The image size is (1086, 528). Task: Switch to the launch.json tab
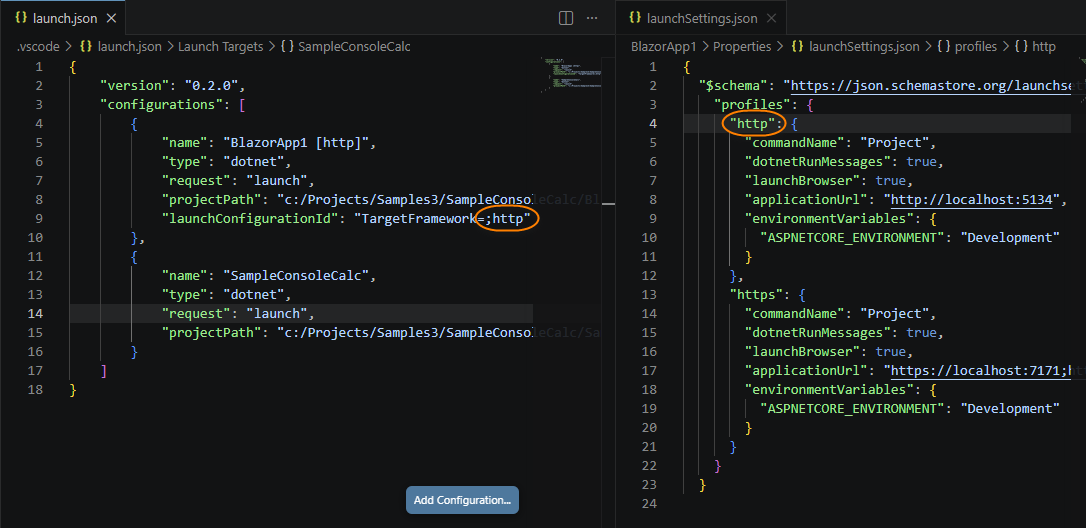pyautogui.click(x=63, y=18)
